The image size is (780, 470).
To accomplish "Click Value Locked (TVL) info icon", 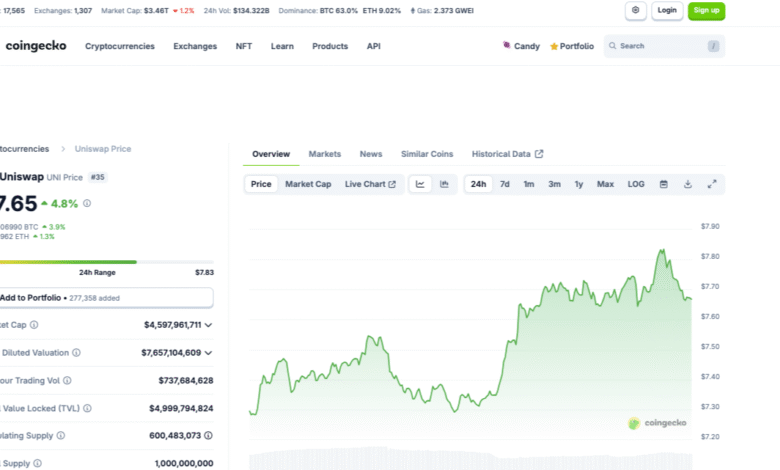I will [87, 408].
